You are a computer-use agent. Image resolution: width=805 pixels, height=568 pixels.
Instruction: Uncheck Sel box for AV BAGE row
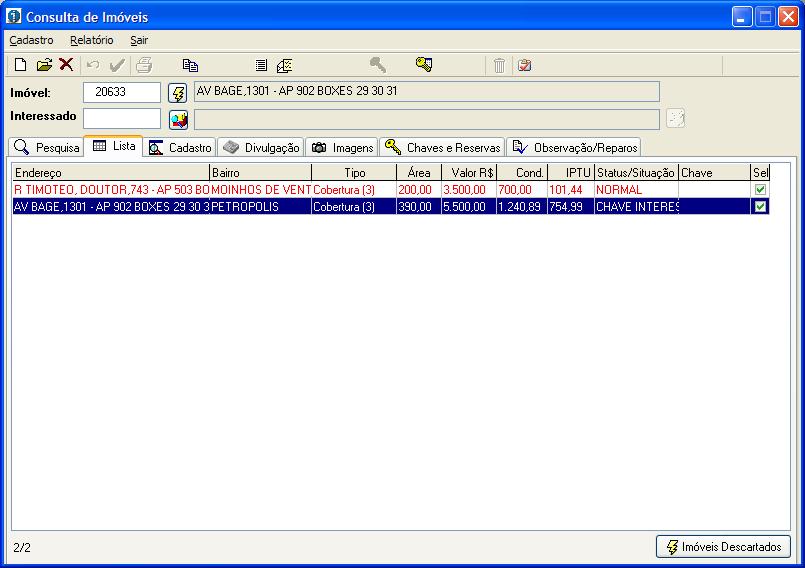point(760,206)
